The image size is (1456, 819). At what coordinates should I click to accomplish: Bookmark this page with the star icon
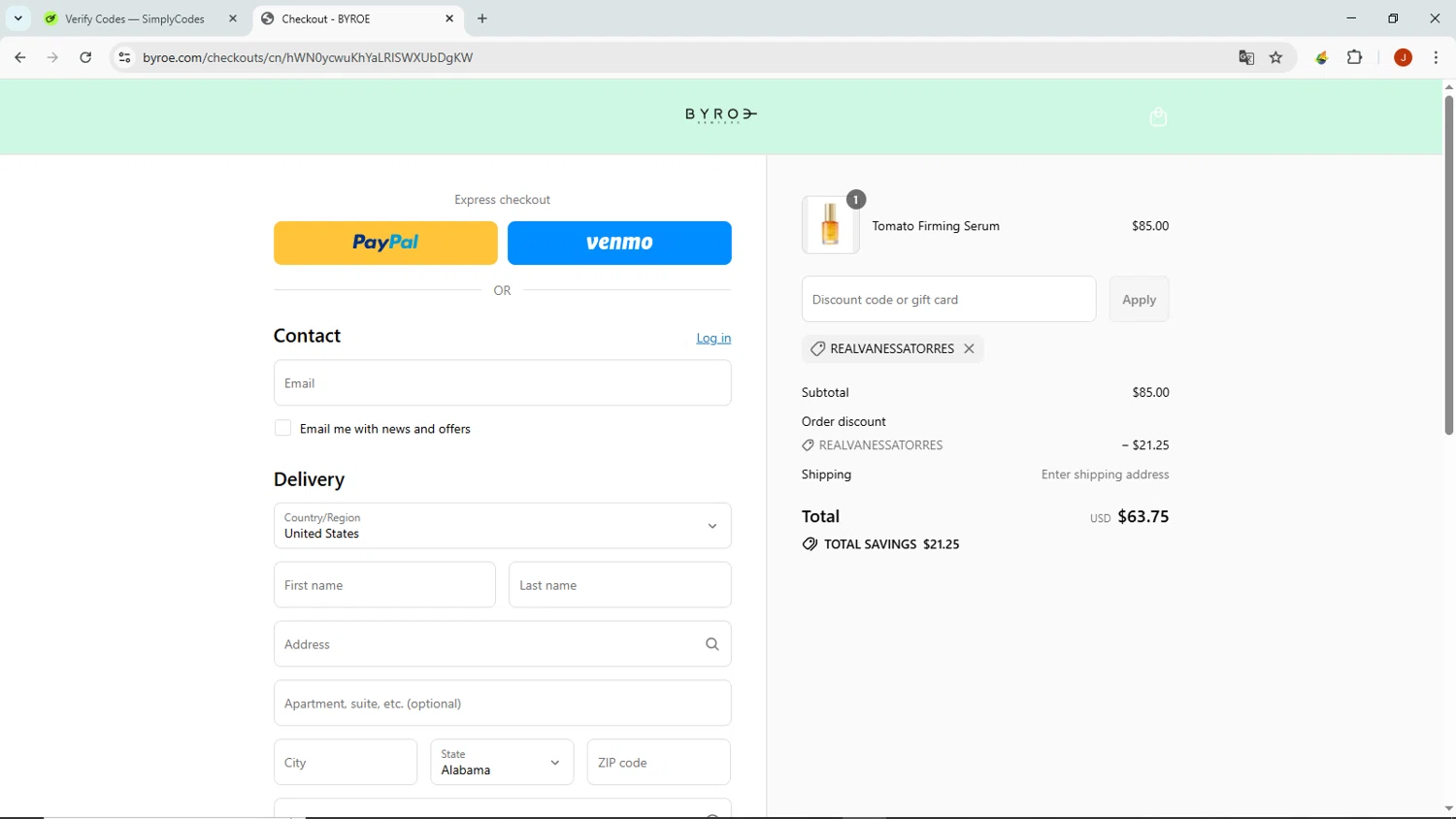(1275, 57)
